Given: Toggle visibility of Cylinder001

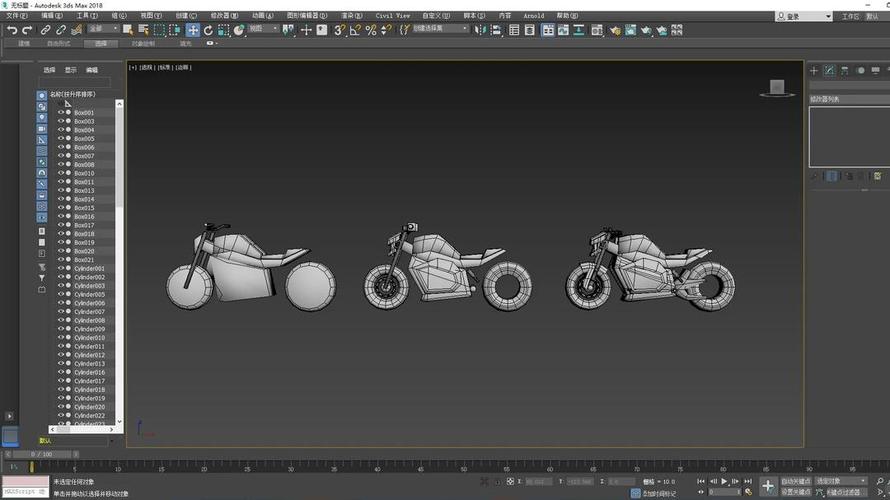Looking at the screenshot, I should click(60, 268).
